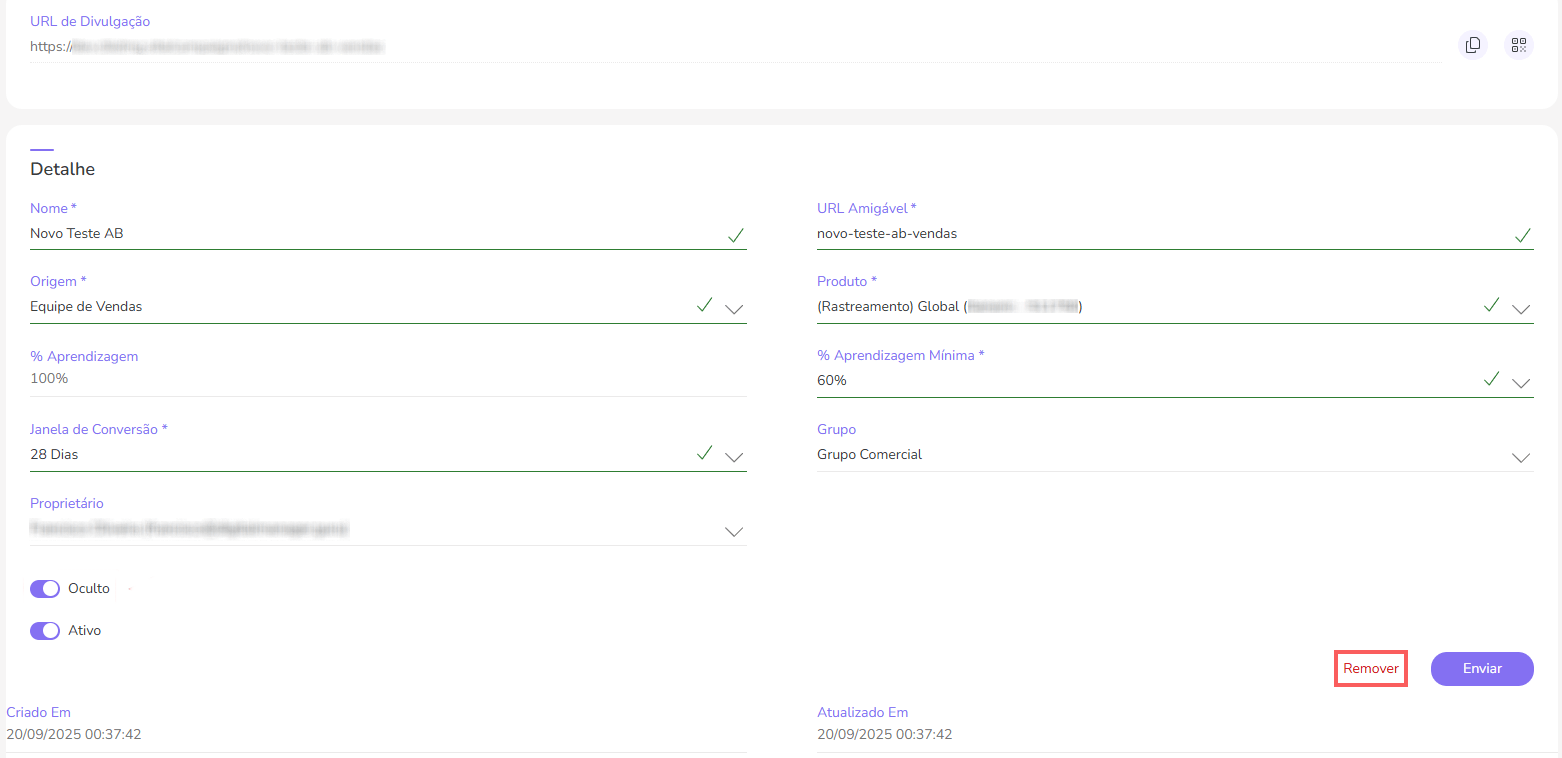This screenshot has height=758, width=1562.
Task: Focus the URL Amigável input field
Action: coord(1150,234)
